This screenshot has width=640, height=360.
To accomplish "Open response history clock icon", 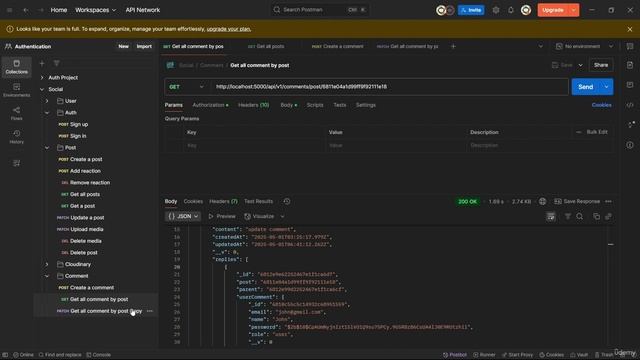I will click(x=287, y=201).
